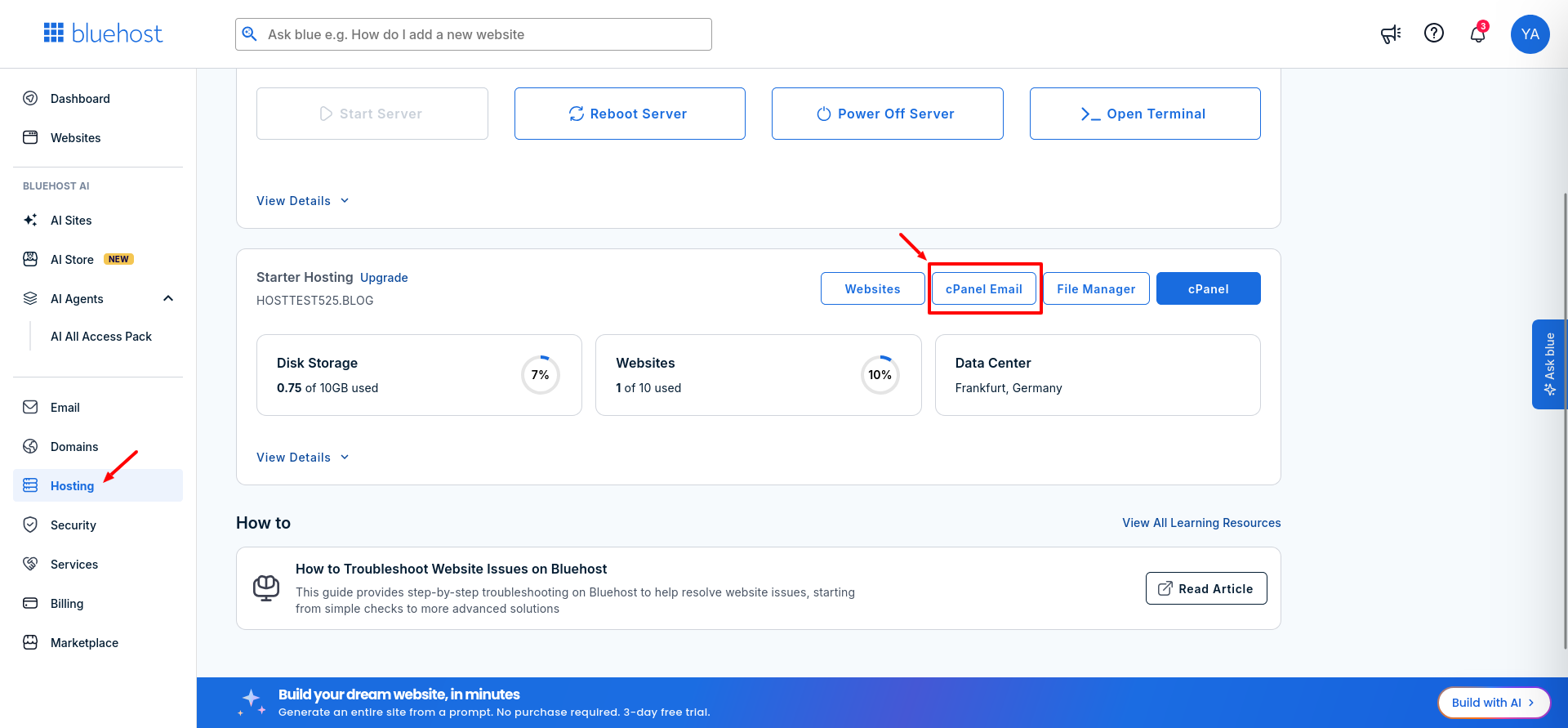
Task: Open AI Store
Action: 98,259
